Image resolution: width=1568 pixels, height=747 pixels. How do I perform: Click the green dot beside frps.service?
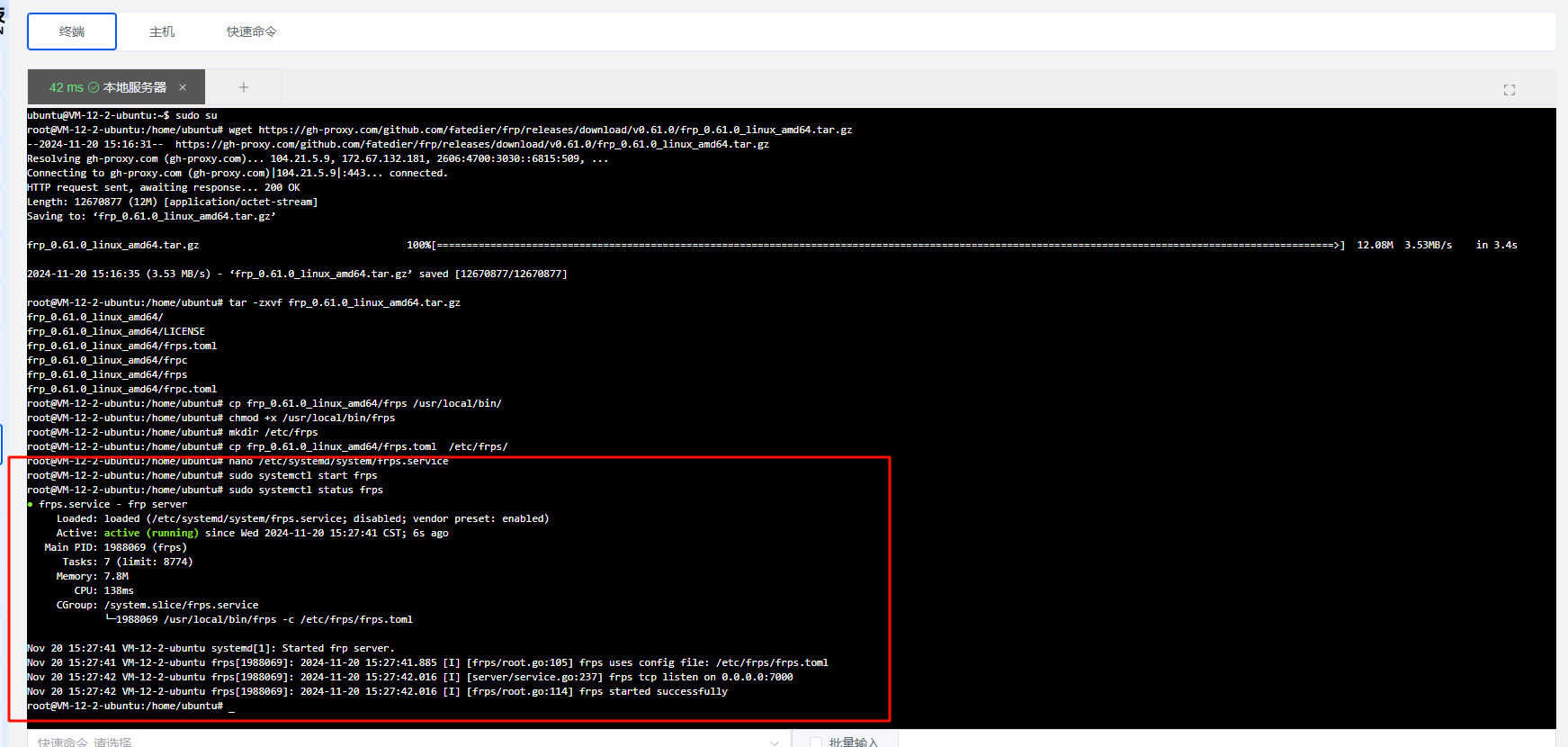(x=31, y=504)
